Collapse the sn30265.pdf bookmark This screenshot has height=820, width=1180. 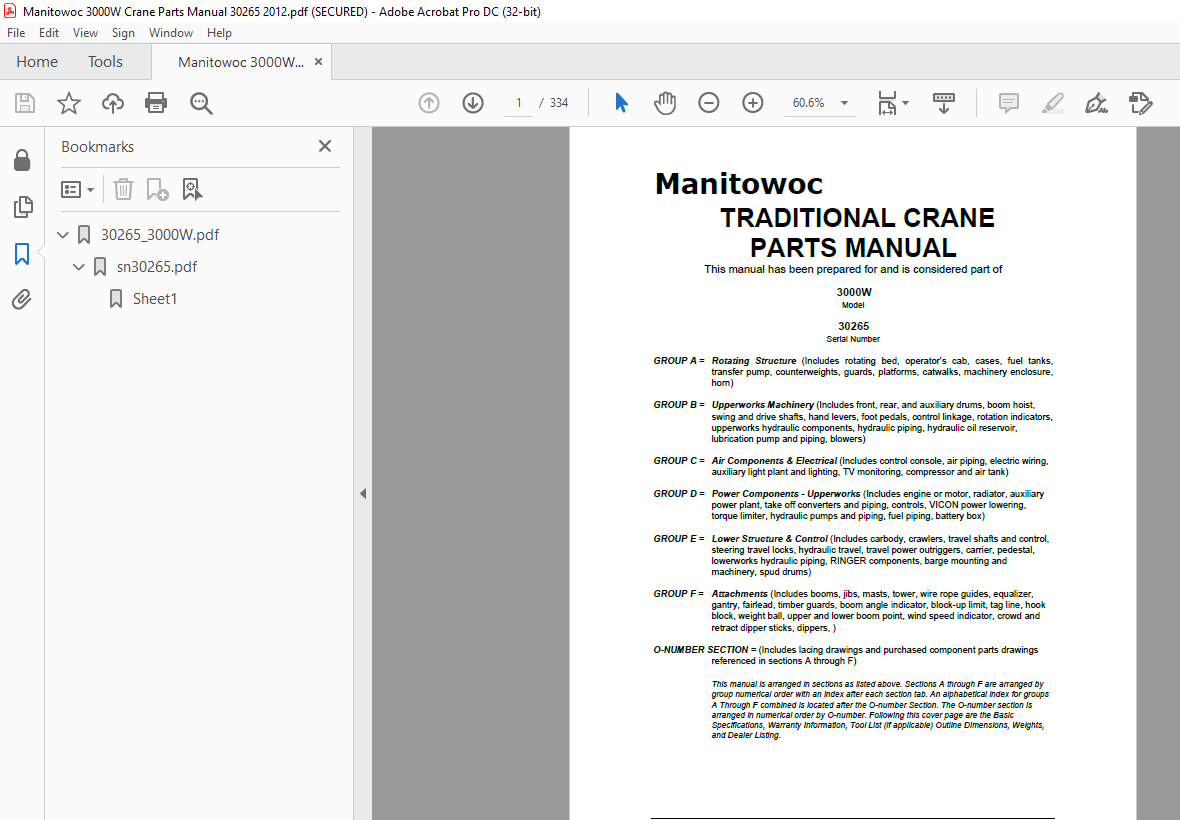pos(78,267)
